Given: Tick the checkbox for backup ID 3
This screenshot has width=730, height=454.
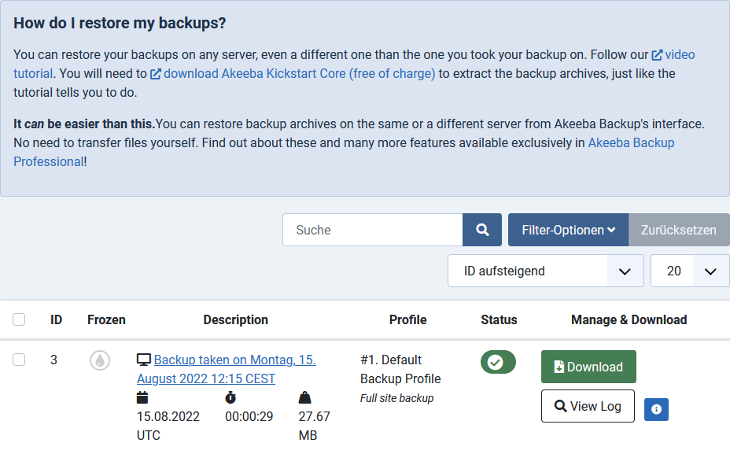Looking at the screenshot, I should click(19, 360).
